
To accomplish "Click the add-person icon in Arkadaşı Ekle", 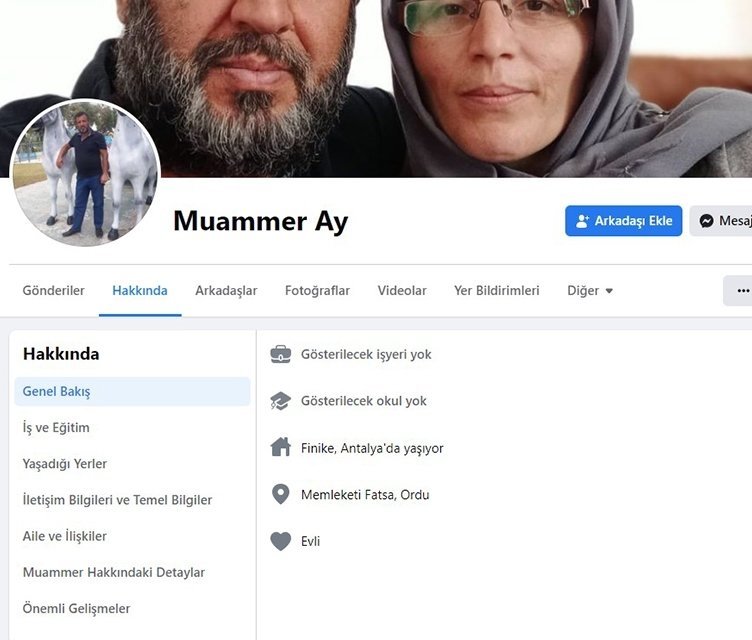I will (582, 221).
